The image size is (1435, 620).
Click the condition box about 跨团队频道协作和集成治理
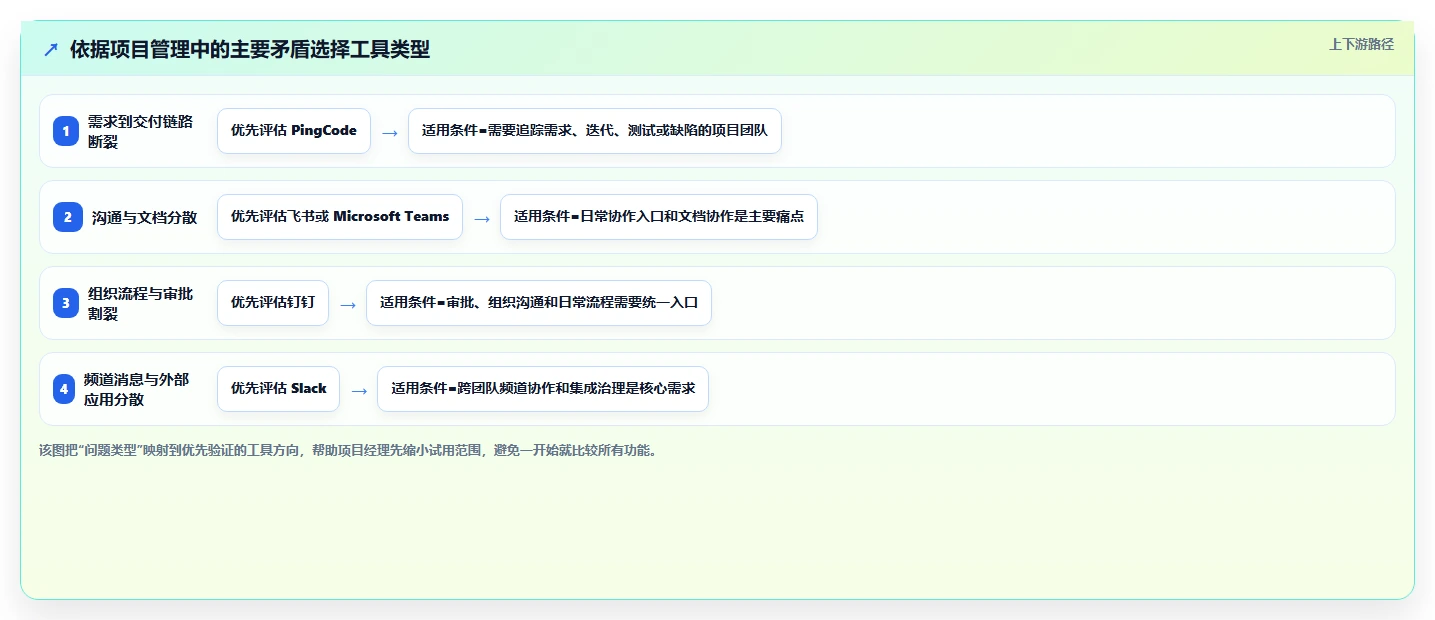(543, 389)
